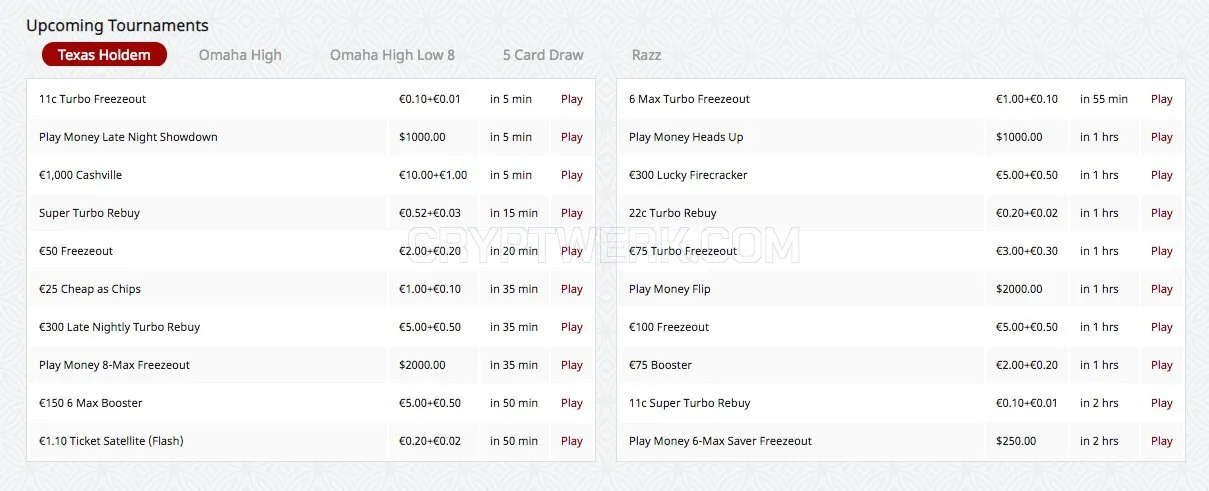Click Play for €25 Cheap as Chips
This screenshot has height=491, width=1209.
(572, 289)
